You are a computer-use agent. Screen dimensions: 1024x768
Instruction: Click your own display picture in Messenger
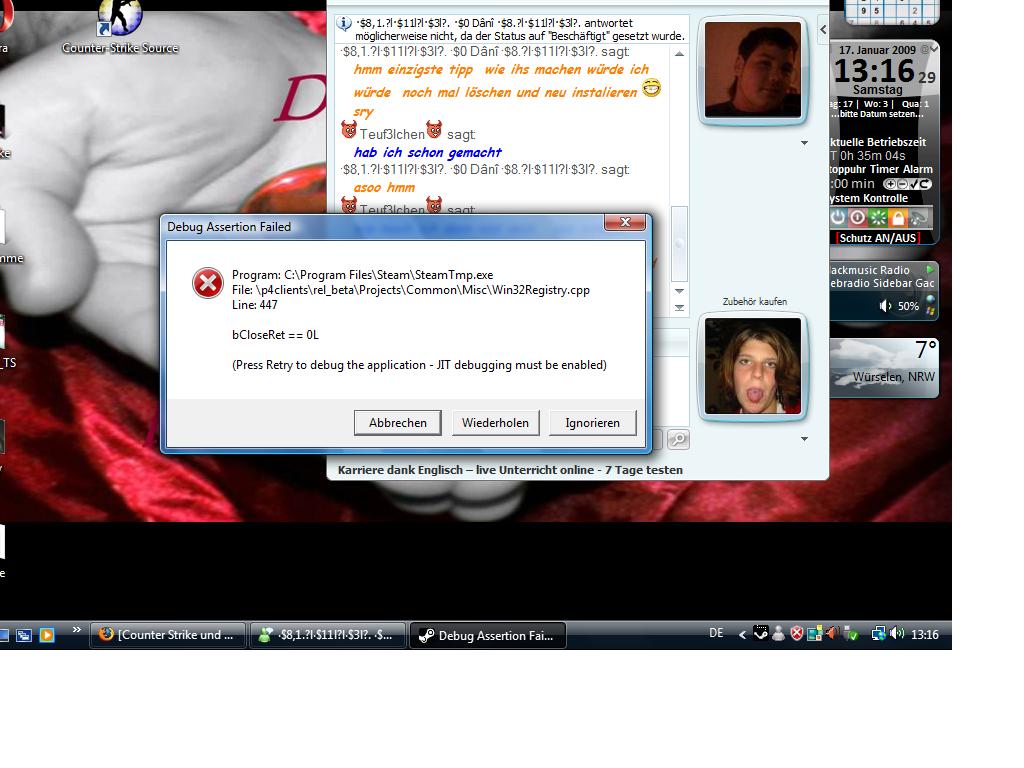752,366
